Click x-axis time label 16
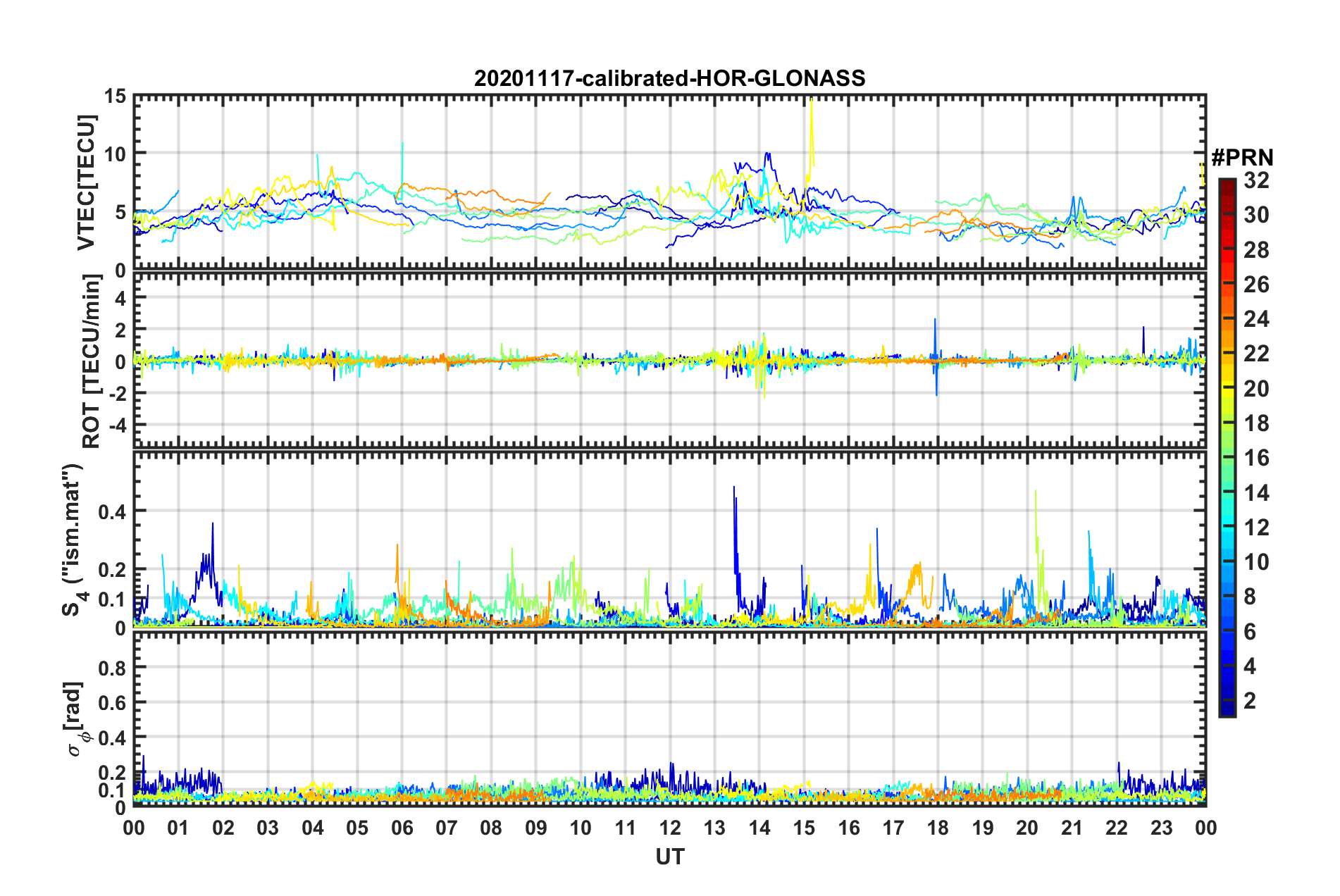 [849, 828]
